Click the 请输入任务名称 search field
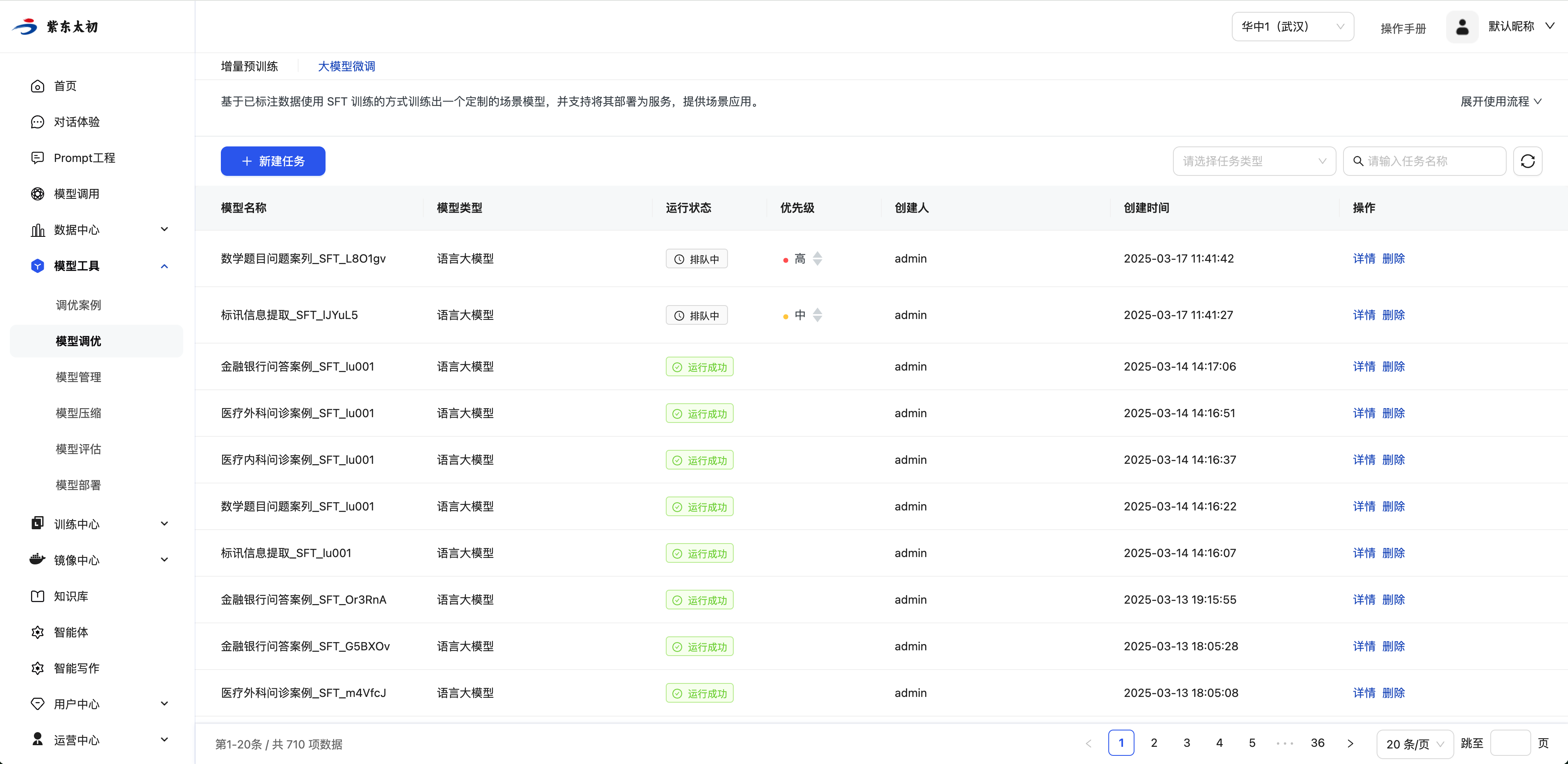1568x764 pixels. (1431, 161)
